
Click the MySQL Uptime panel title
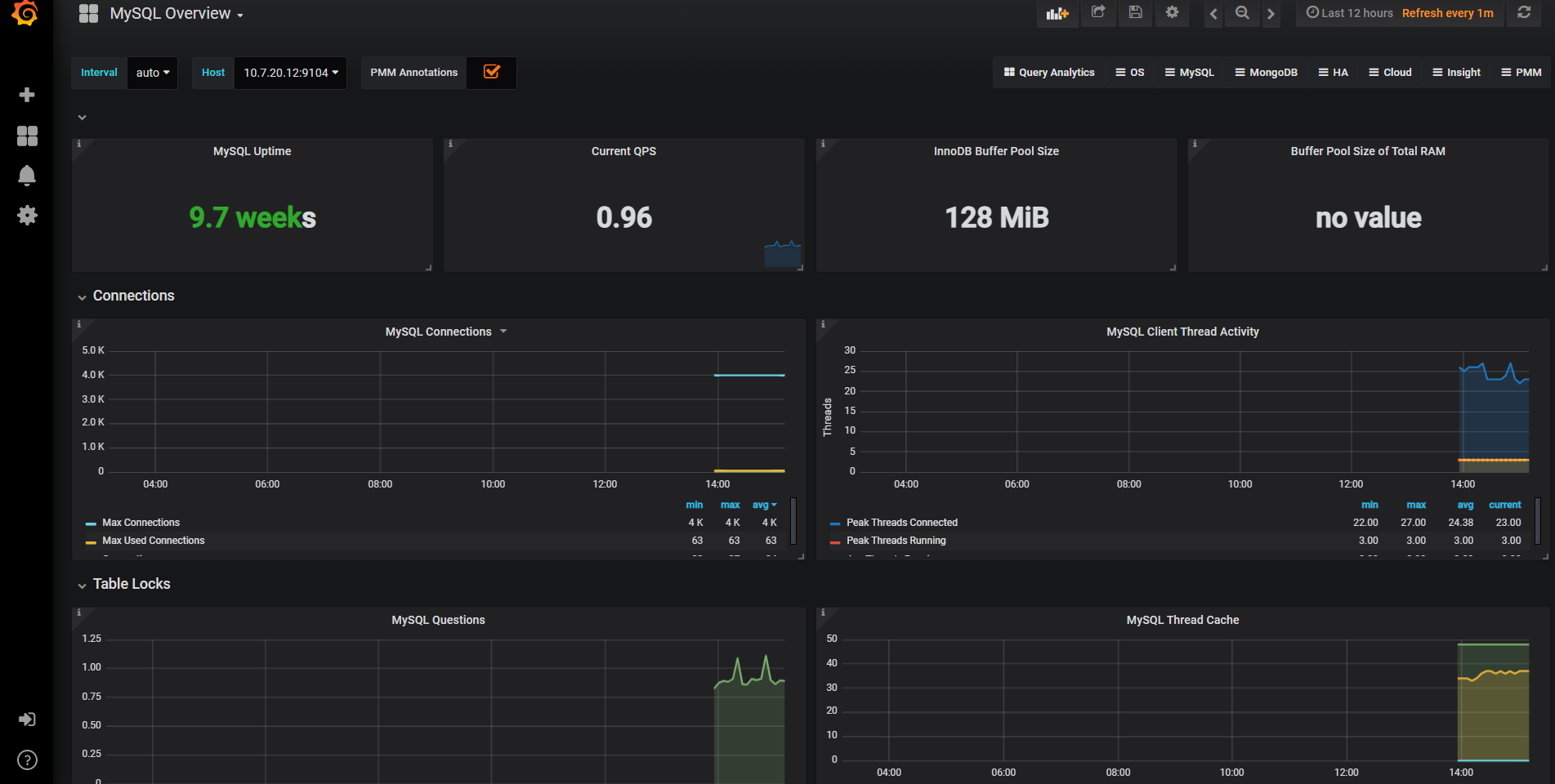click(x=252, y=151)
